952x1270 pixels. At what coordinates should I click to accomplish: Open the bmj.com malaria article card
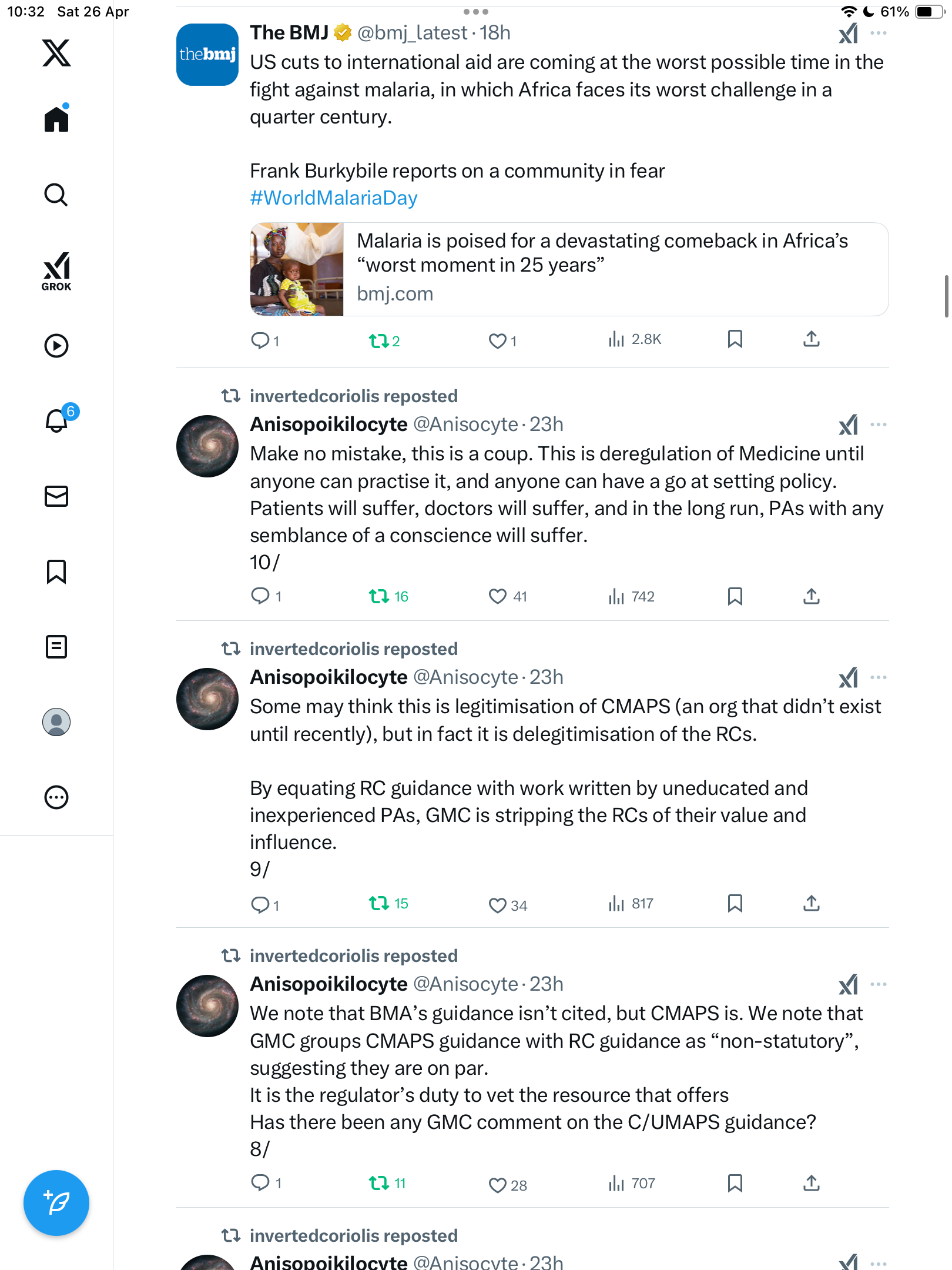(569, 269)
